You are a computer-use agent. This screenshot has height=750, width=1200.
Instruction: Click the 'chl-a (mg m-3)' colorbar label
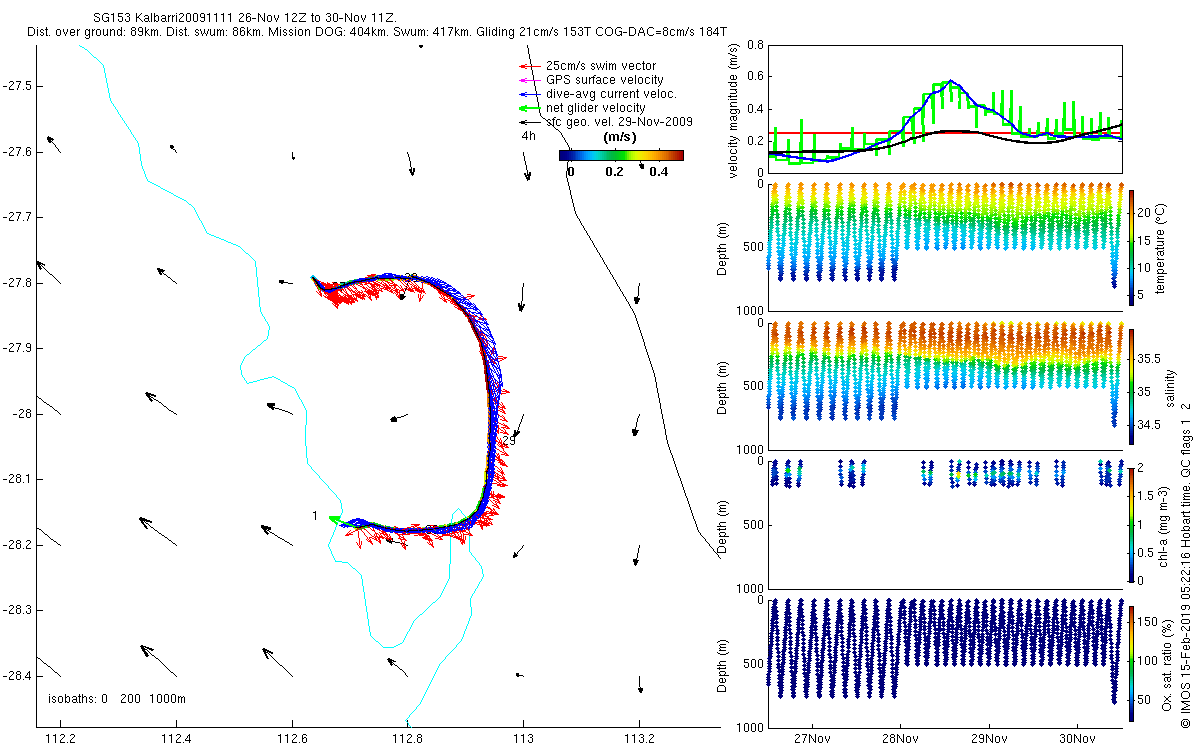[x=1163, y=526]
